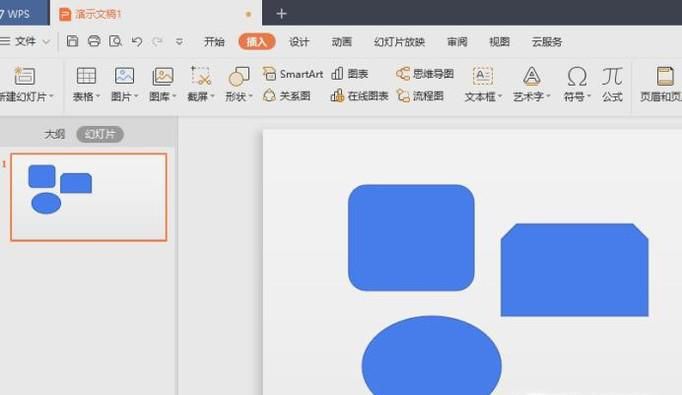Viewport: 682px width, 395px height.
Task: Insert a picture with 图片 icon
Action: (124, 76)
